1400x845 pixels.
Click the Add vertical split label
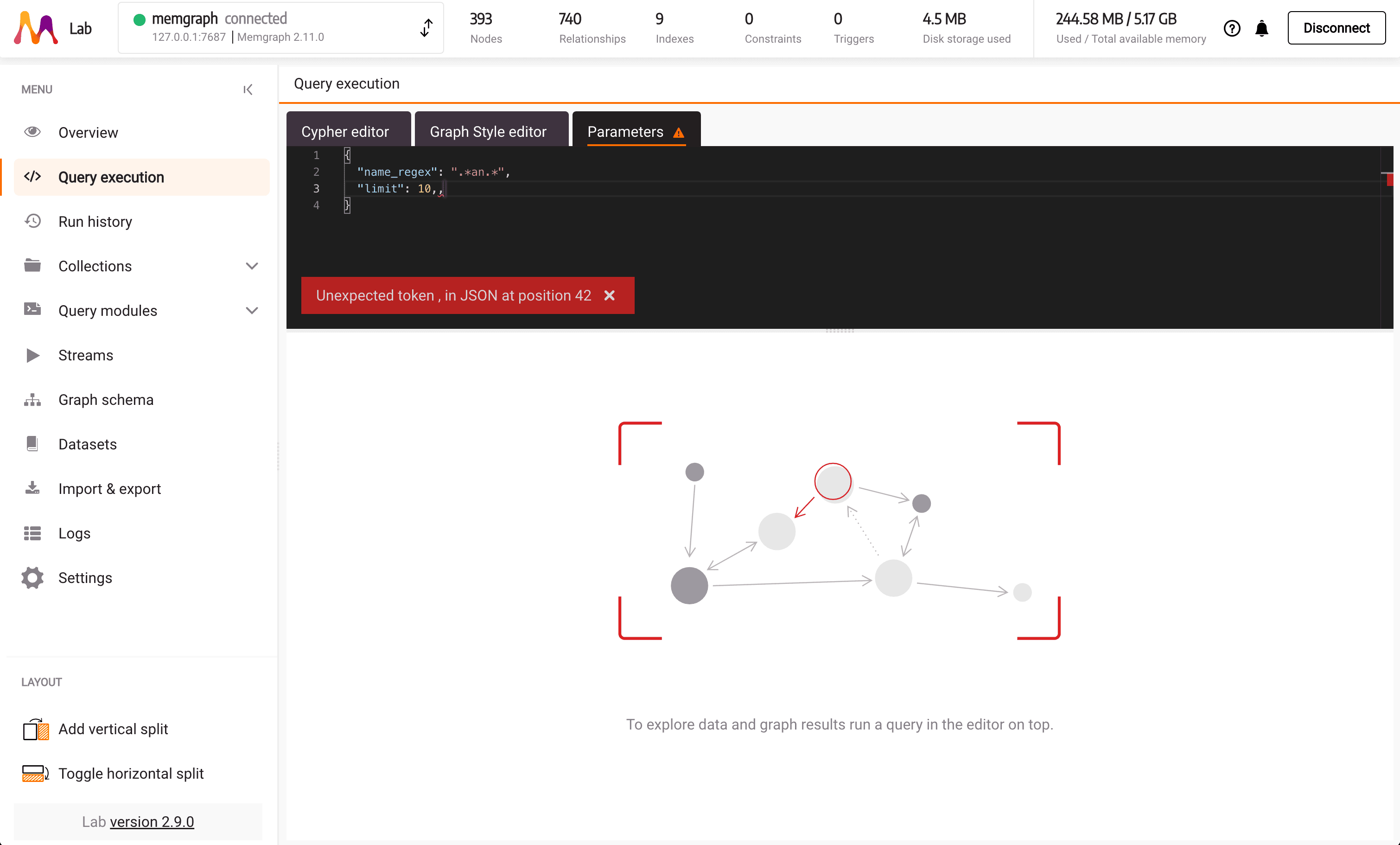coord(113,729)
